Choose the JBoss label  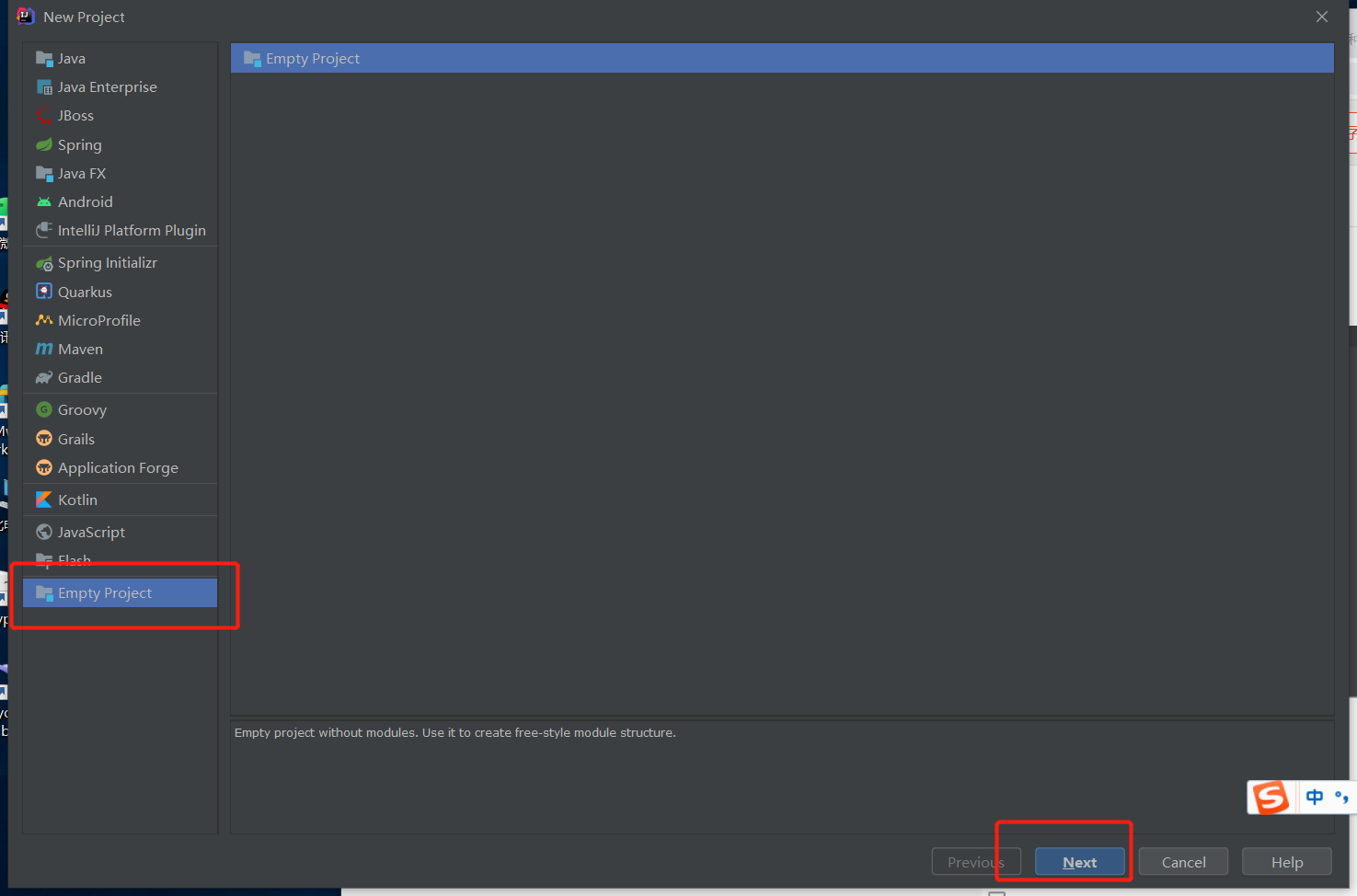coord(75,116)
